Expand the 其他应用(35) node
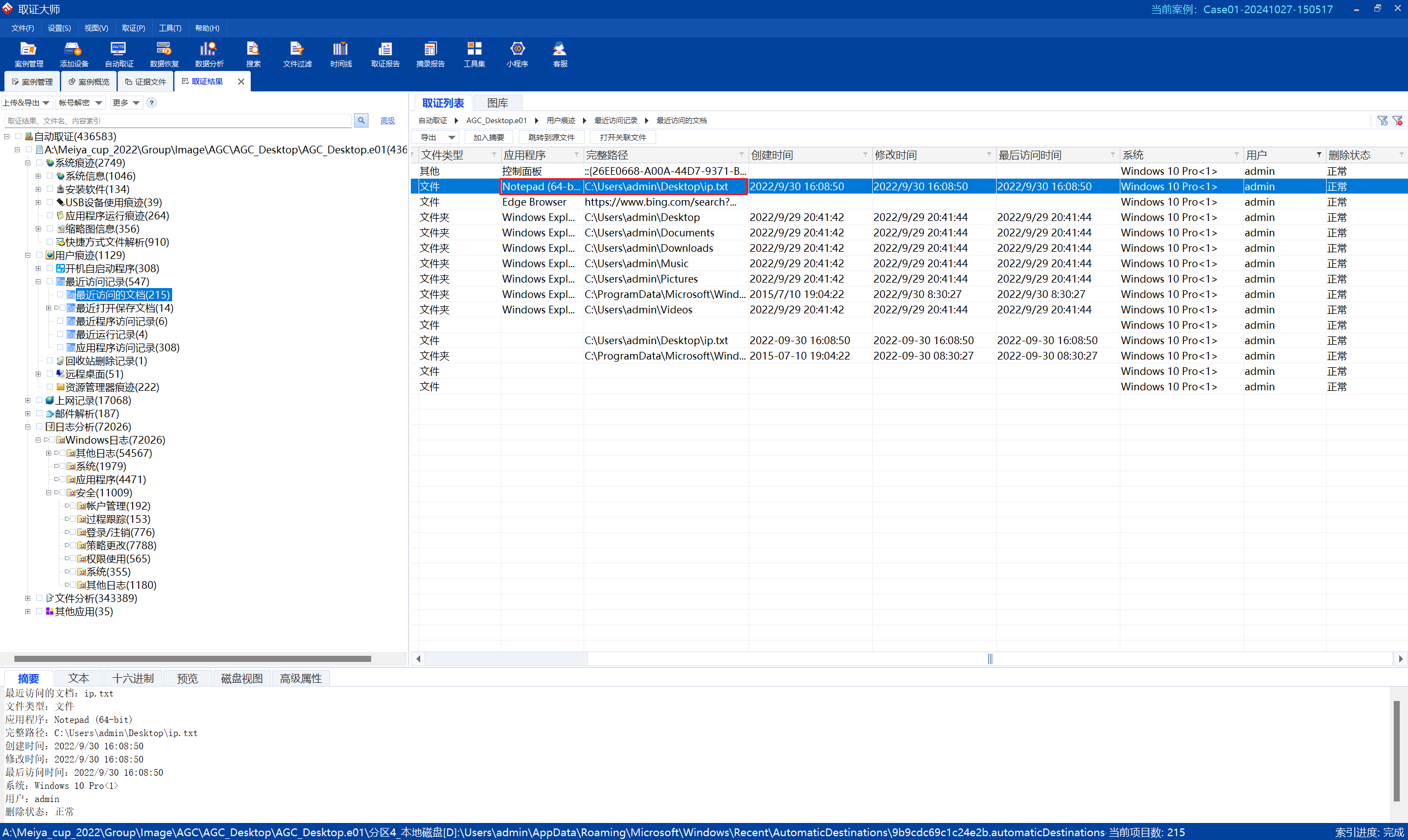Screen dimensions: 1408x840 click(28, 611)
